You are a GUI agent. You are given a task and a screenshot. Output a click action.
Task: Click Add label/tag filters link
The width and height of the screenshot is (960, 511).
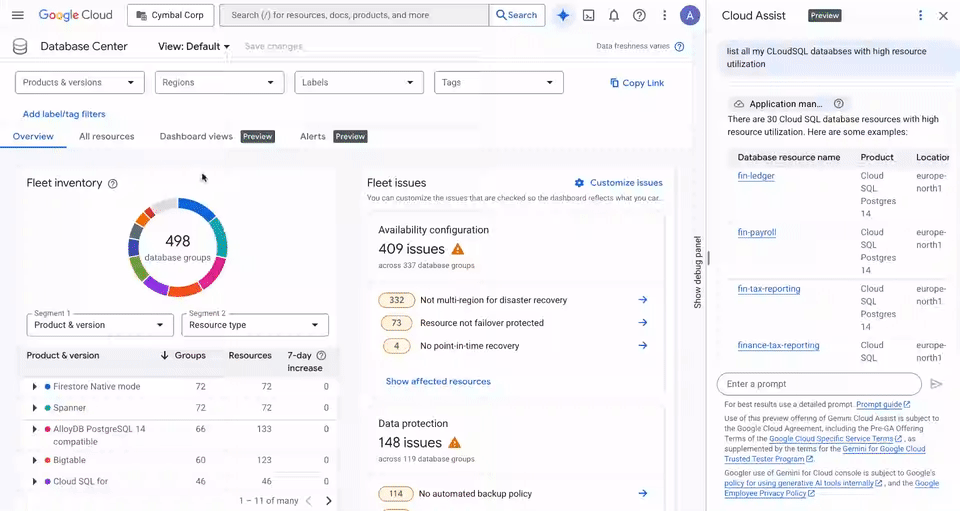[64, 114]
